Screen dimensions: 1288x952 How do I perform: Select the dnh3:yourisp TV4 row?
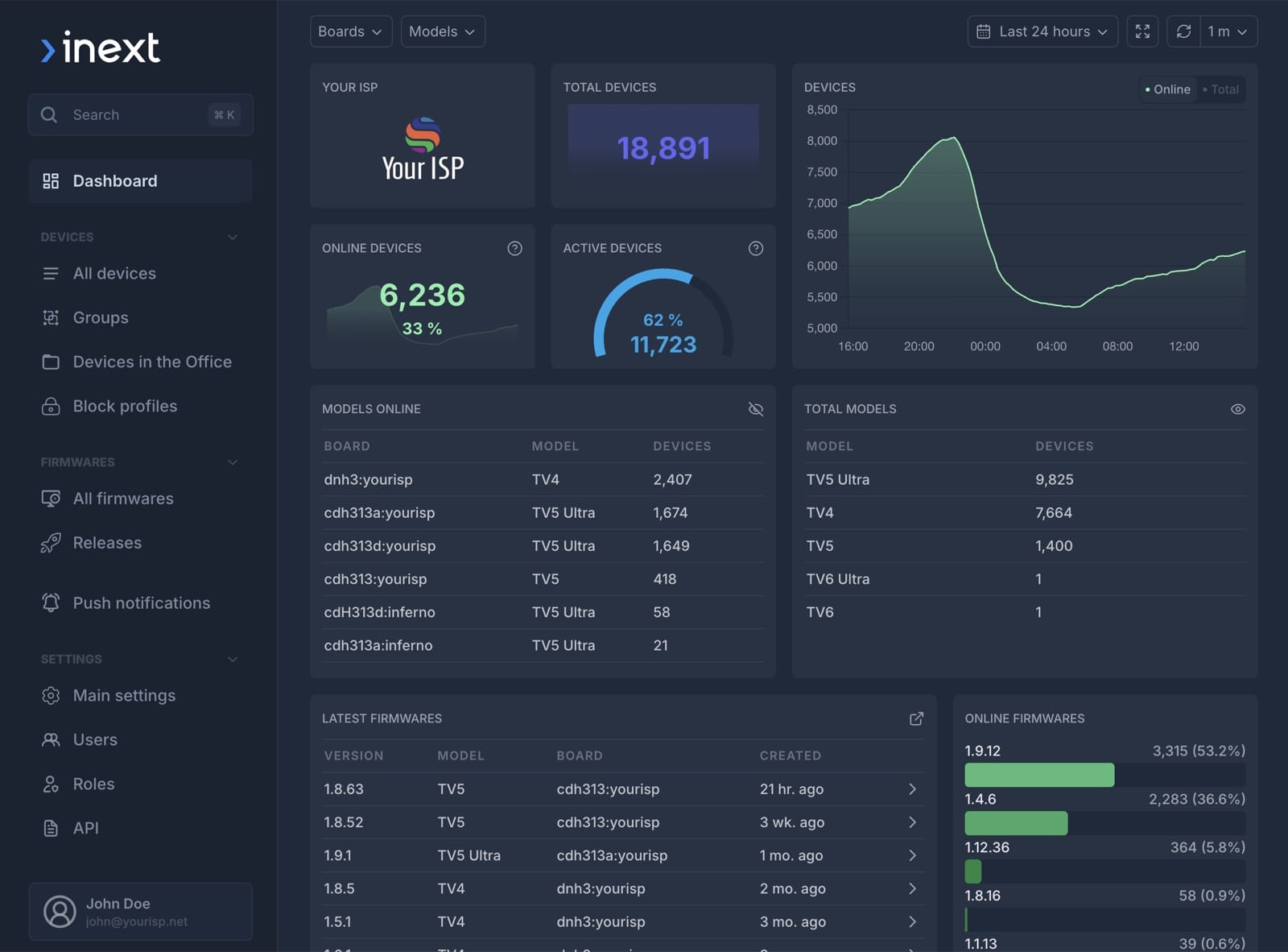point(543,480)
